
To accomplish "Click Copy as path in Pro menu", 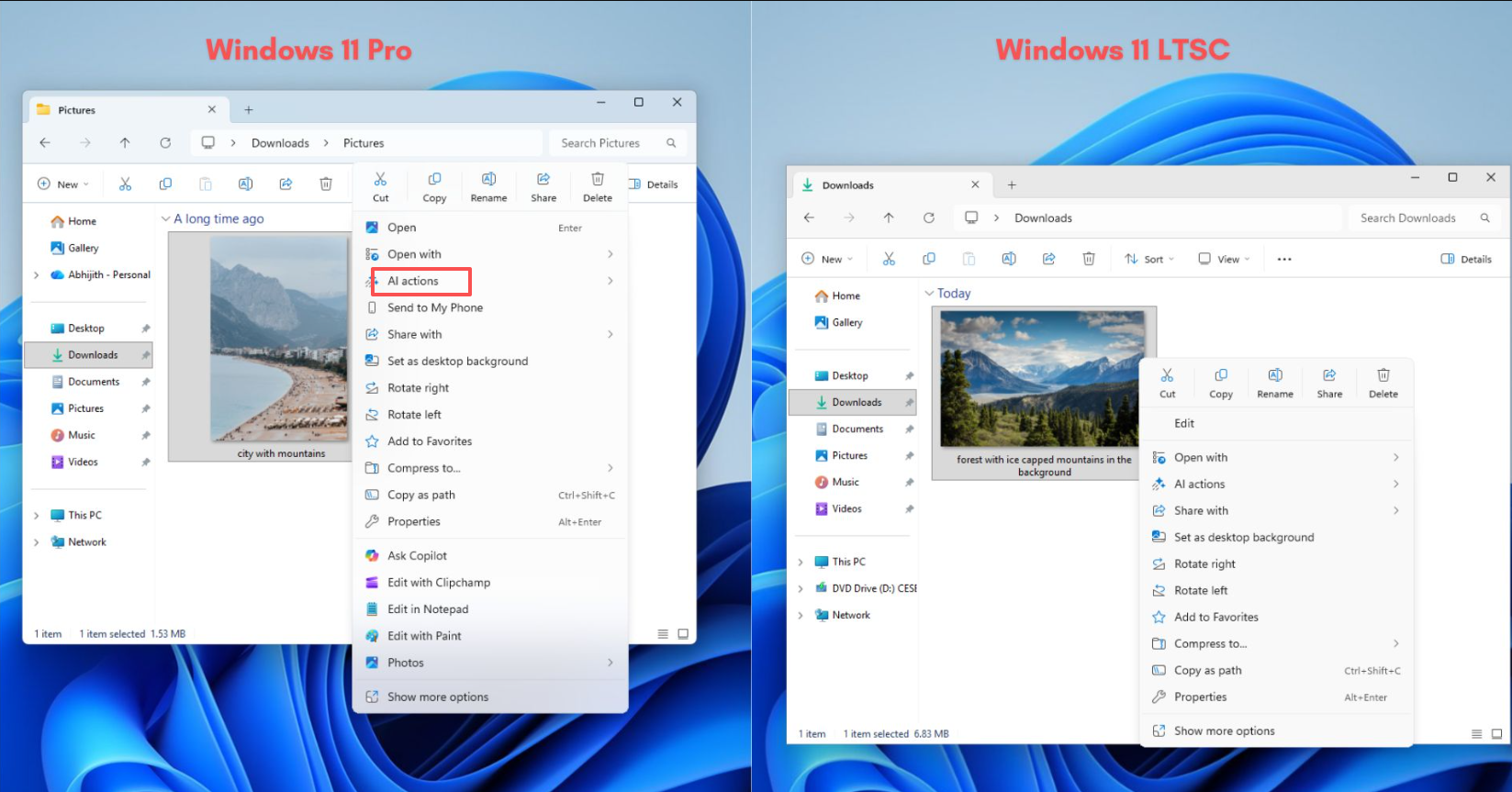I will (490, 495).
